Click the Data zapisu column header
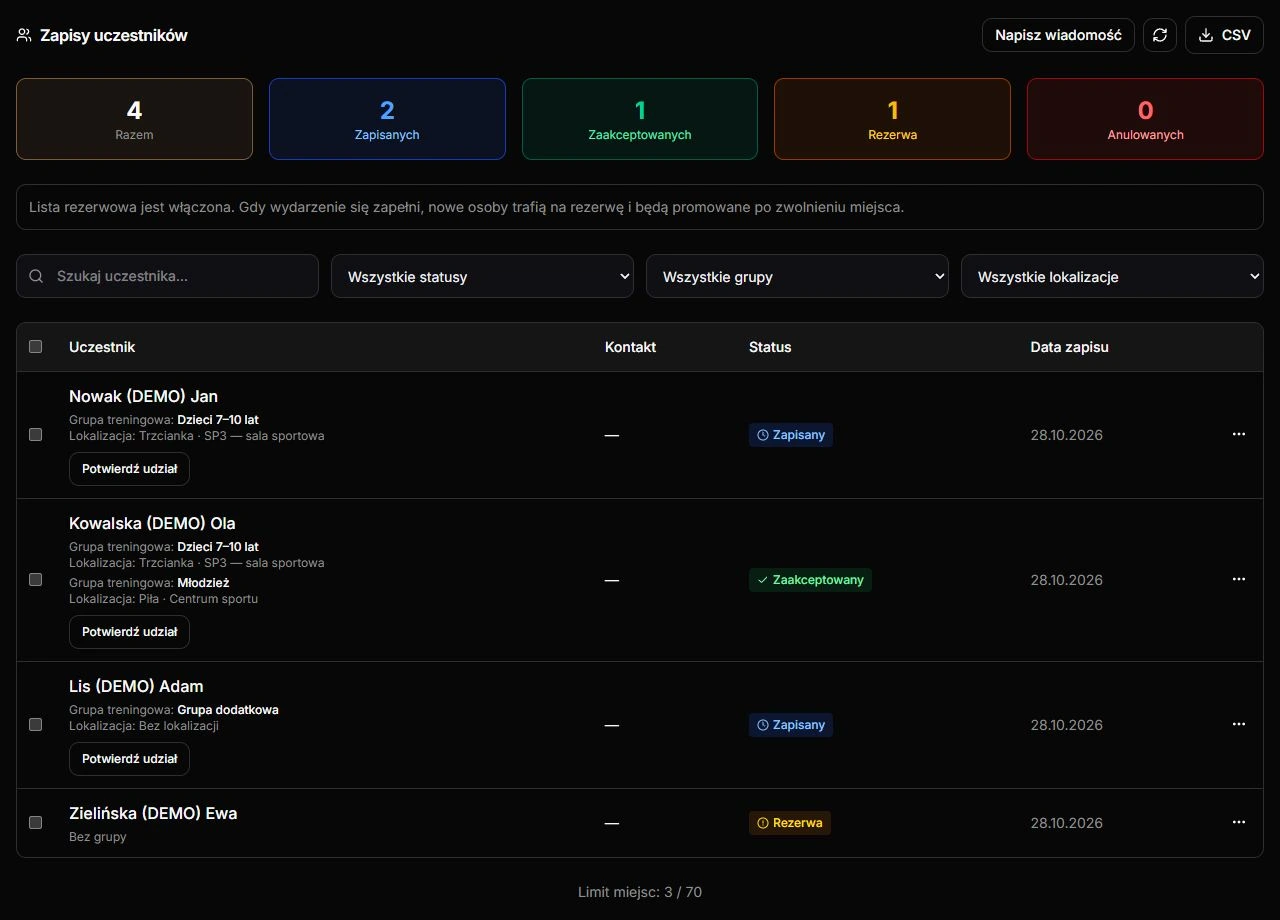1280x920 pixels. tap(1070, 347)
